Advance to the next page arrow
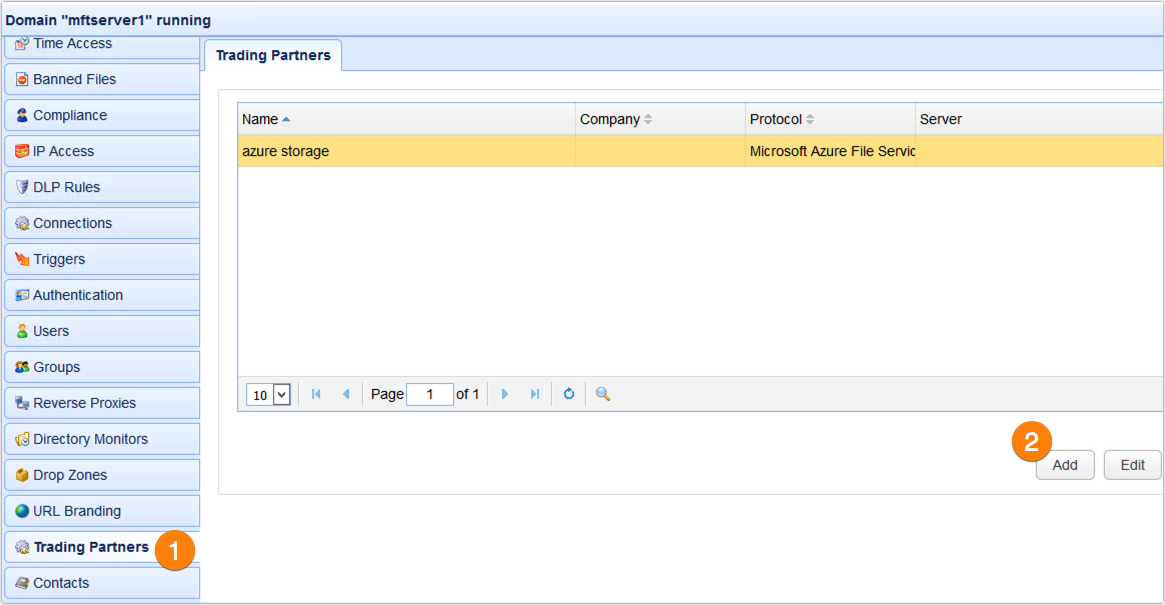Screen dimensions: 1165x605 pyautogui.click(x=505, y=394)
